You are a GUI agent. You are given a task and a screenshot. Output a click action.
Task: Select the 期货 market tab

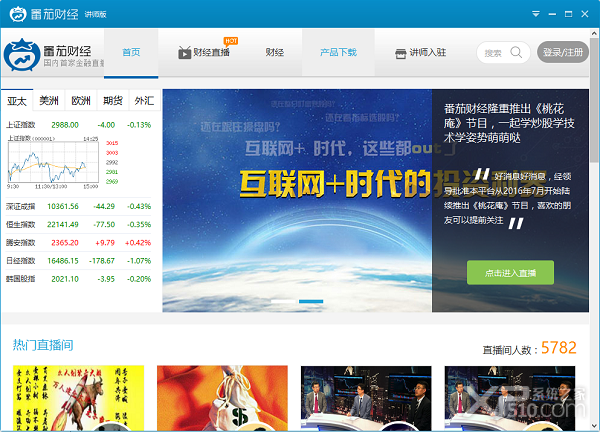[113, 101]
